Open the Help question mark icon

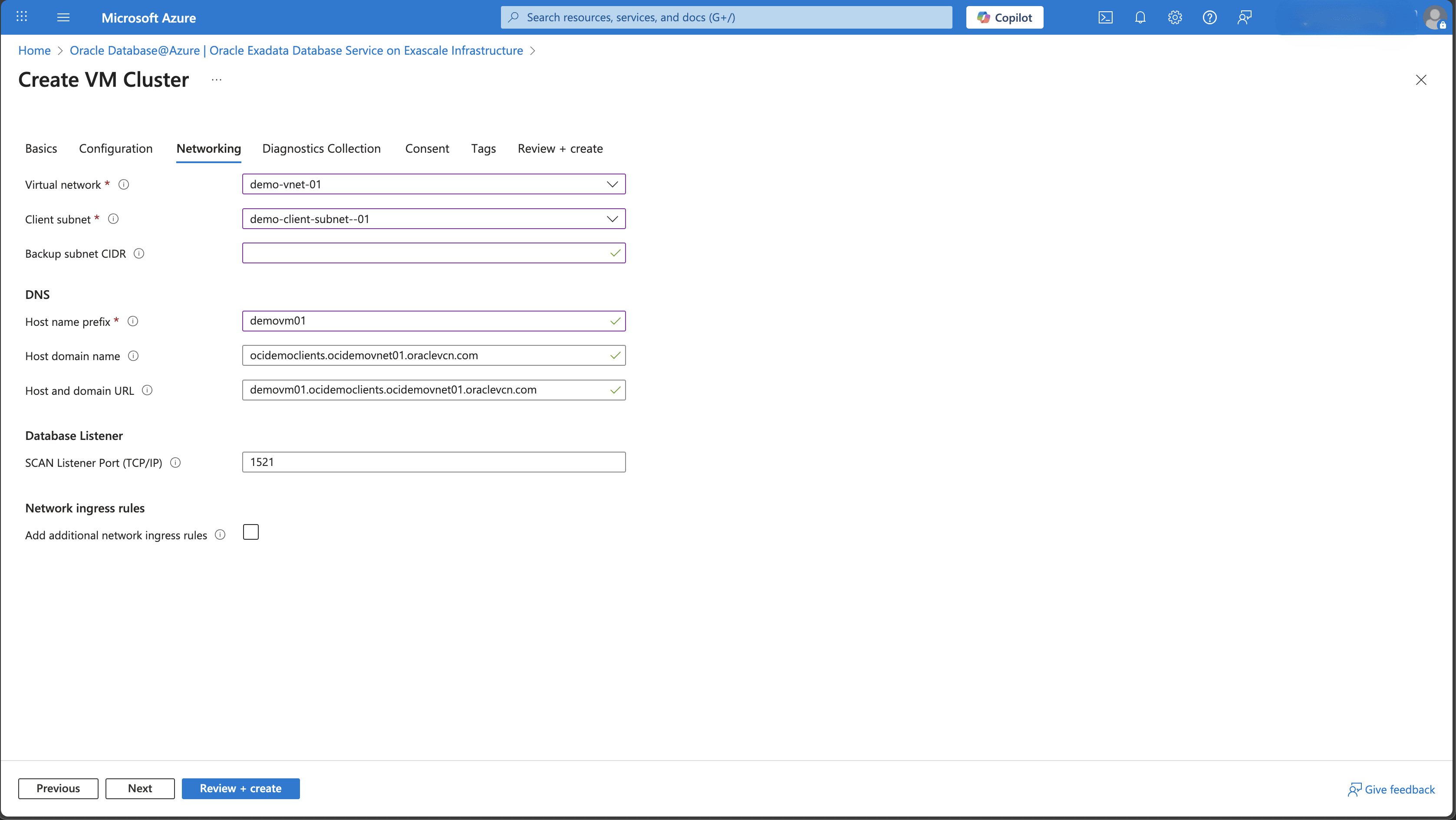(1209, 17)
